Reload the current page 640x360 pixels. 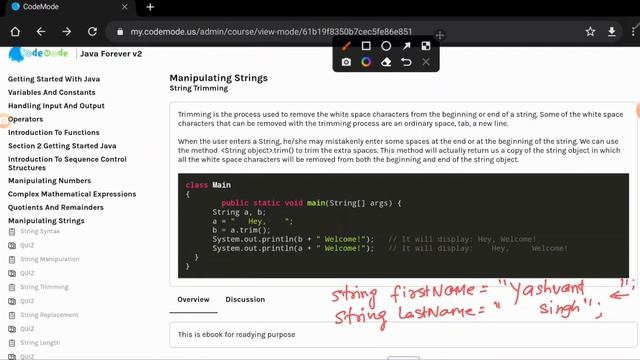(92, 31)
